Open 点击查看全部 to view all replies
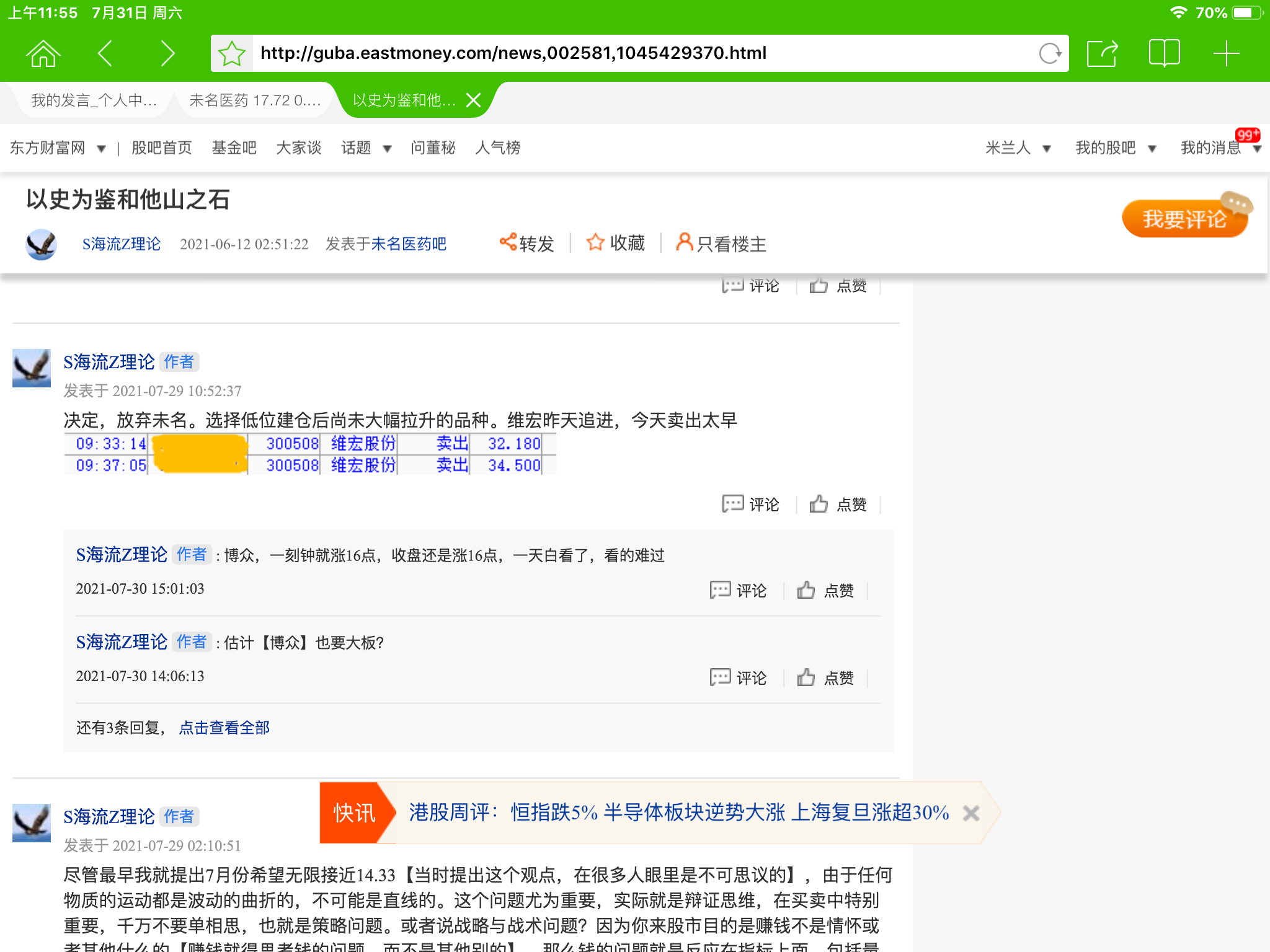The height and width of the screenshot is (952, 1270). 224,727
